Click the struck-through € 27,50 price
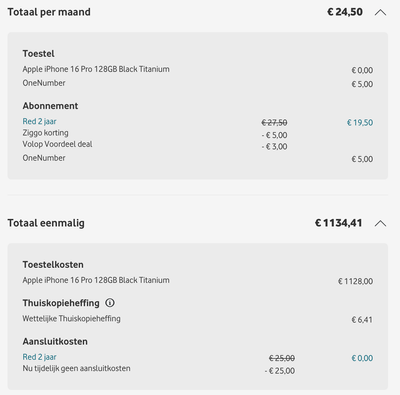 point(274,123)
